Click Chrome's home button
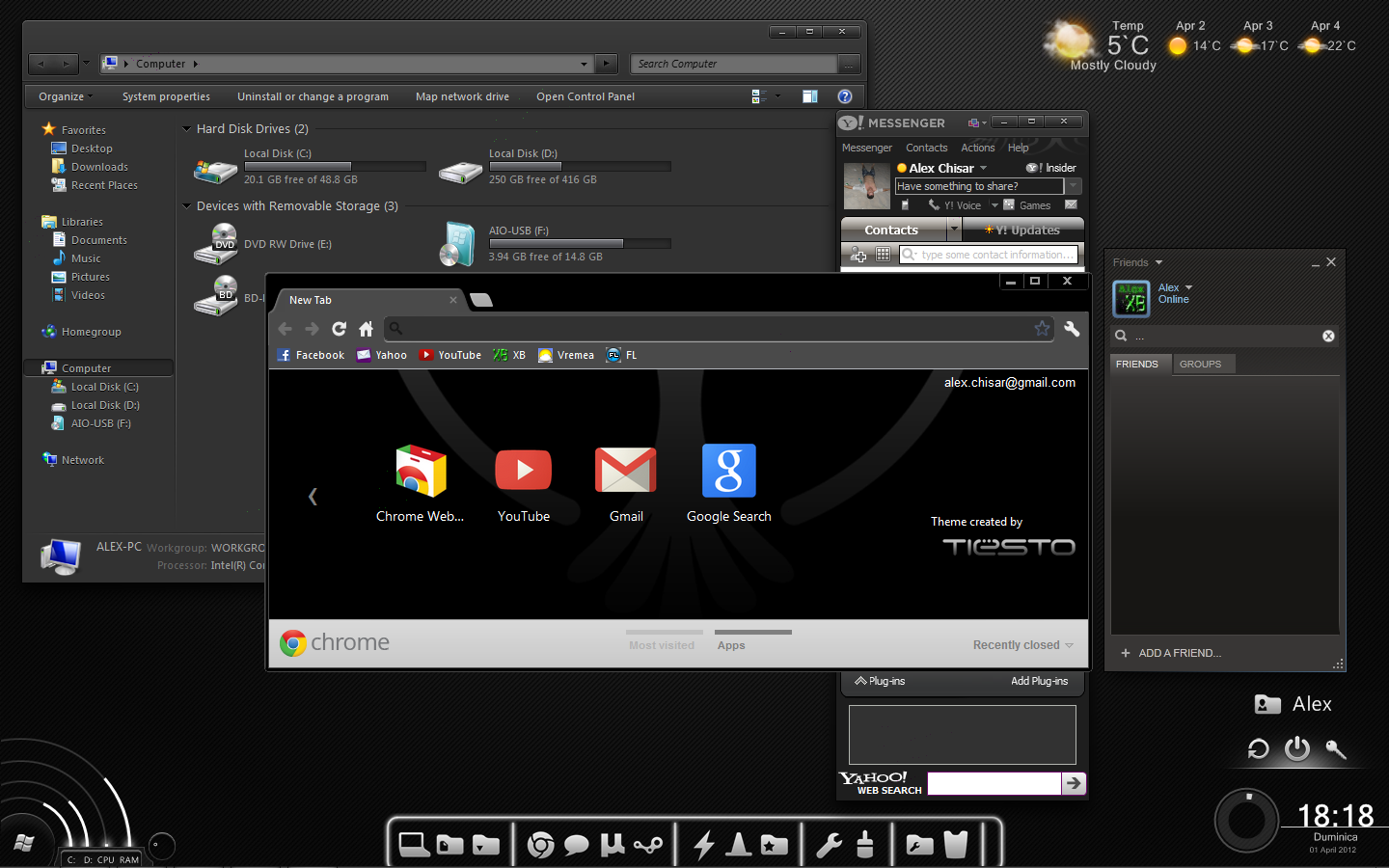 point(366,329)
